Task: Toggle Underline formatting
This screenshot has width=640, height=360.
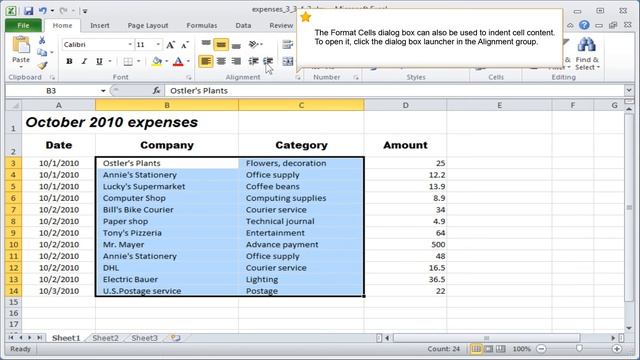Action: [x=99, y=61]
